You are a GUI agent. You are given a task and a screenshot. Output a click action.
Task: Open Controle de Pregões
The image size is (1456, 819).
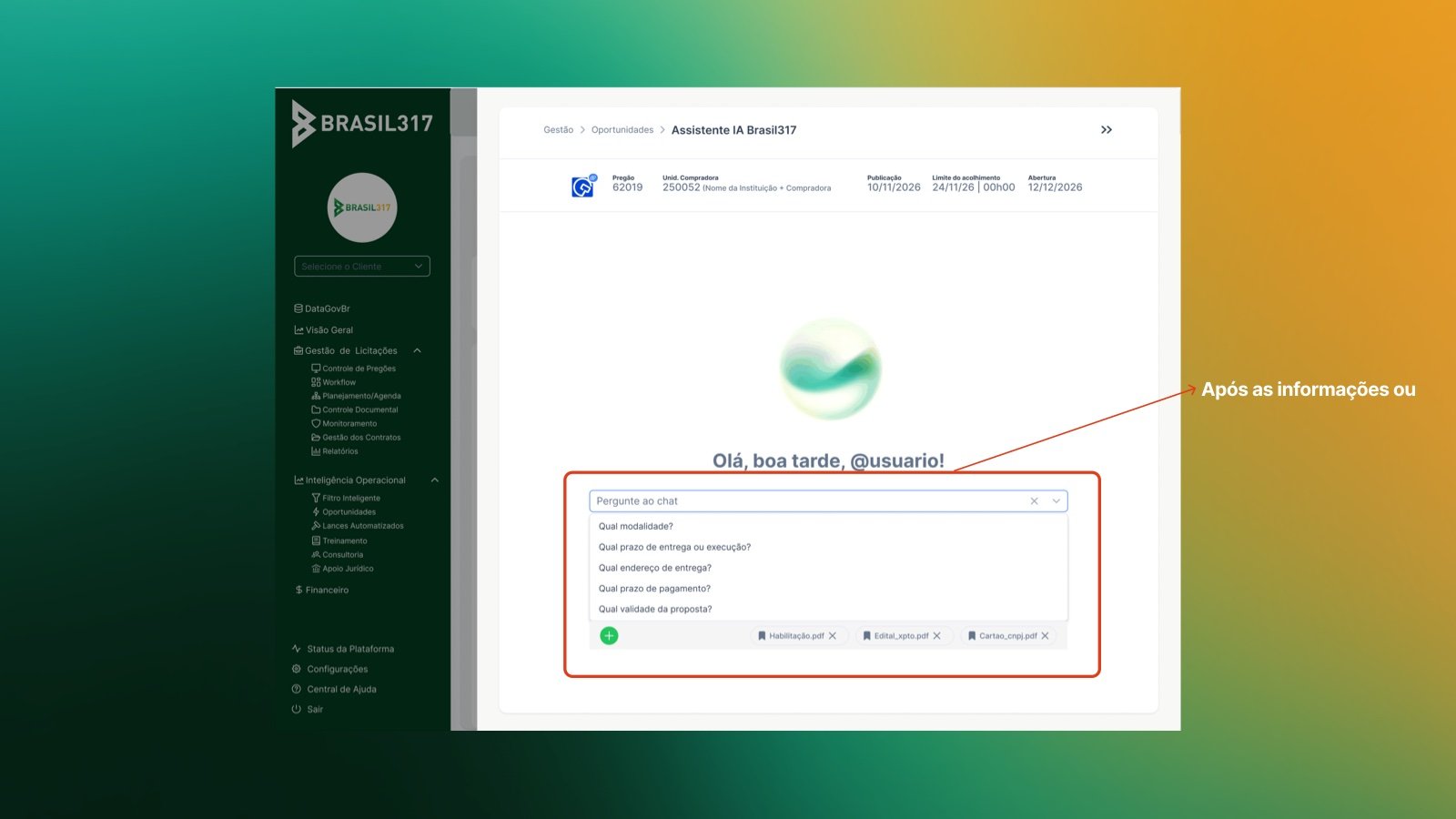(353, 369)
